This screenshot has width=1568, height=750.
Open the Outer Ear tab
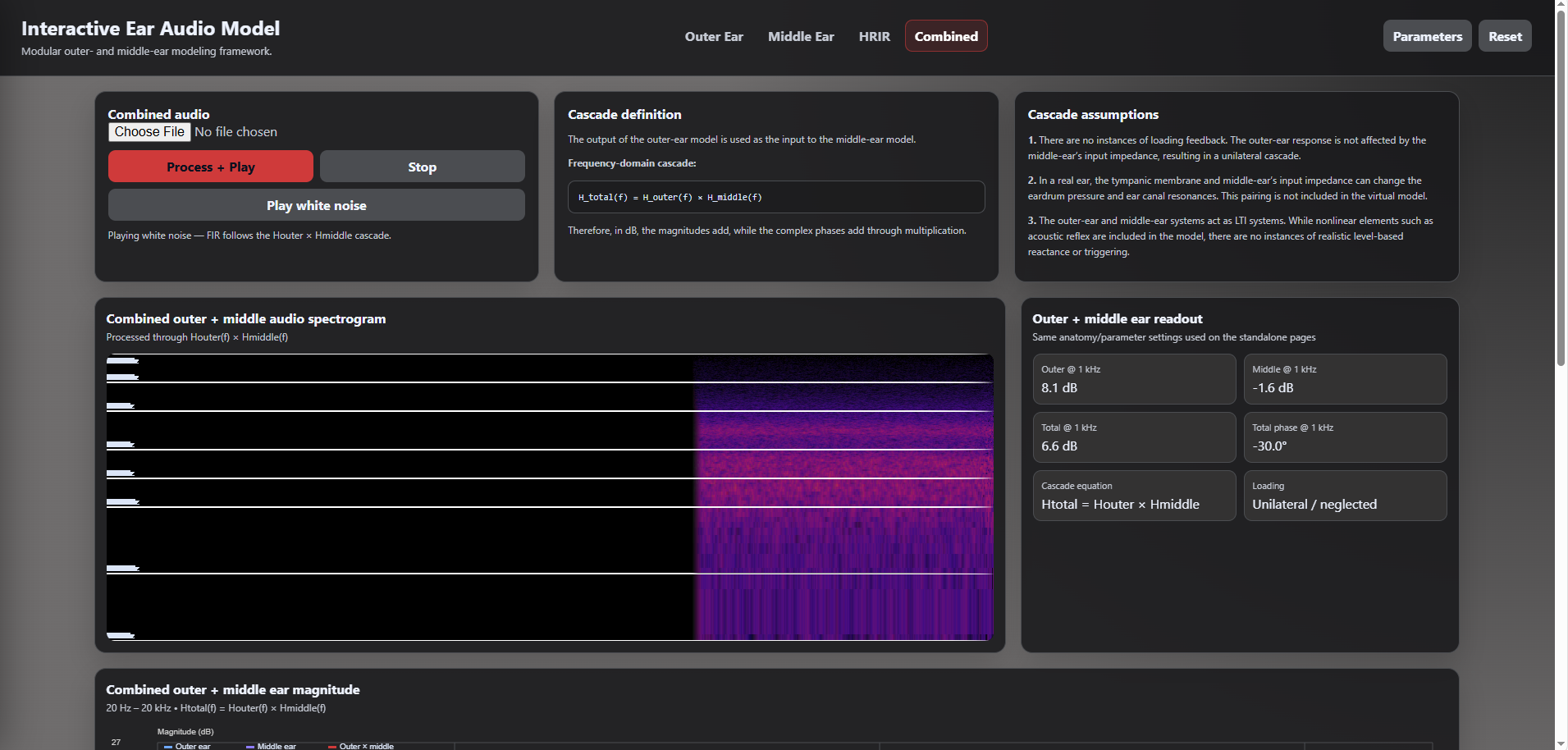(x=714, y=36)
